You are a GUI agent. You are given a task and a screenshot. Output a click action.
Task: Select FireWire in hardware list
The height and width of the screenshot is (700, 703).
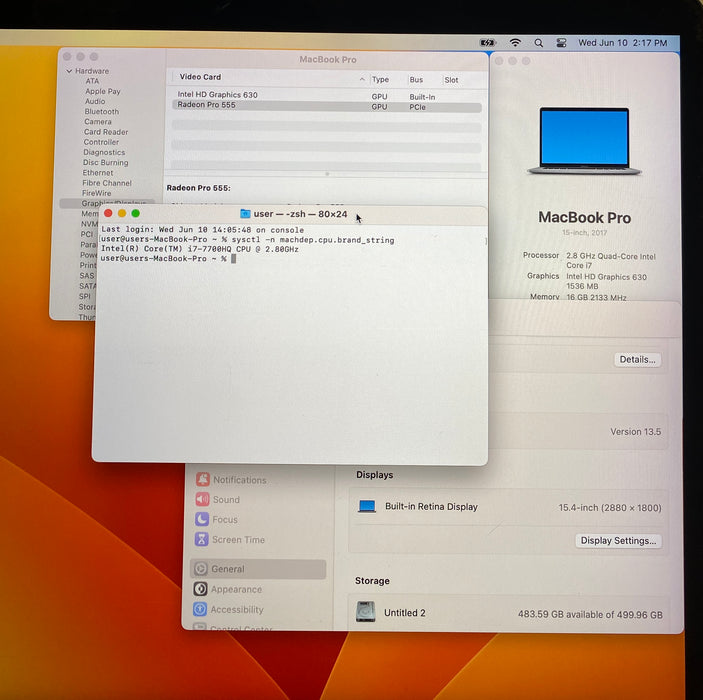click(x=96, y=193)
